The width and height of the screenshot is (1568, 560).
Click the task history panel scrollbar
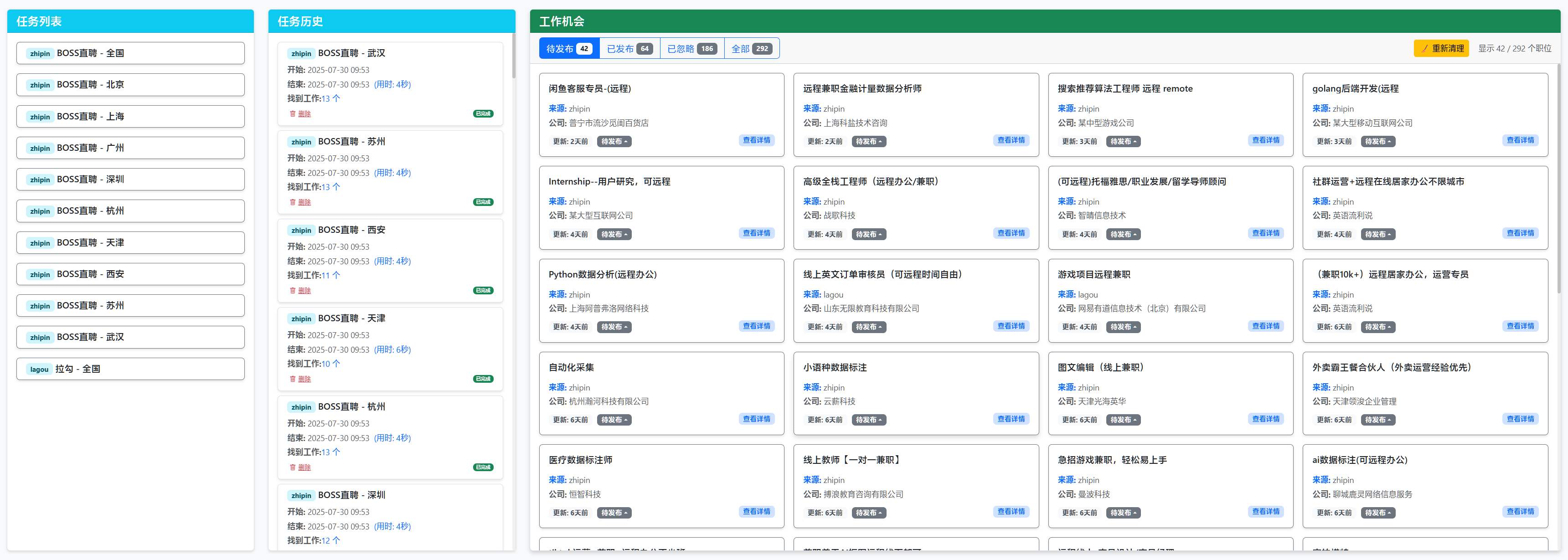(513, 56)
